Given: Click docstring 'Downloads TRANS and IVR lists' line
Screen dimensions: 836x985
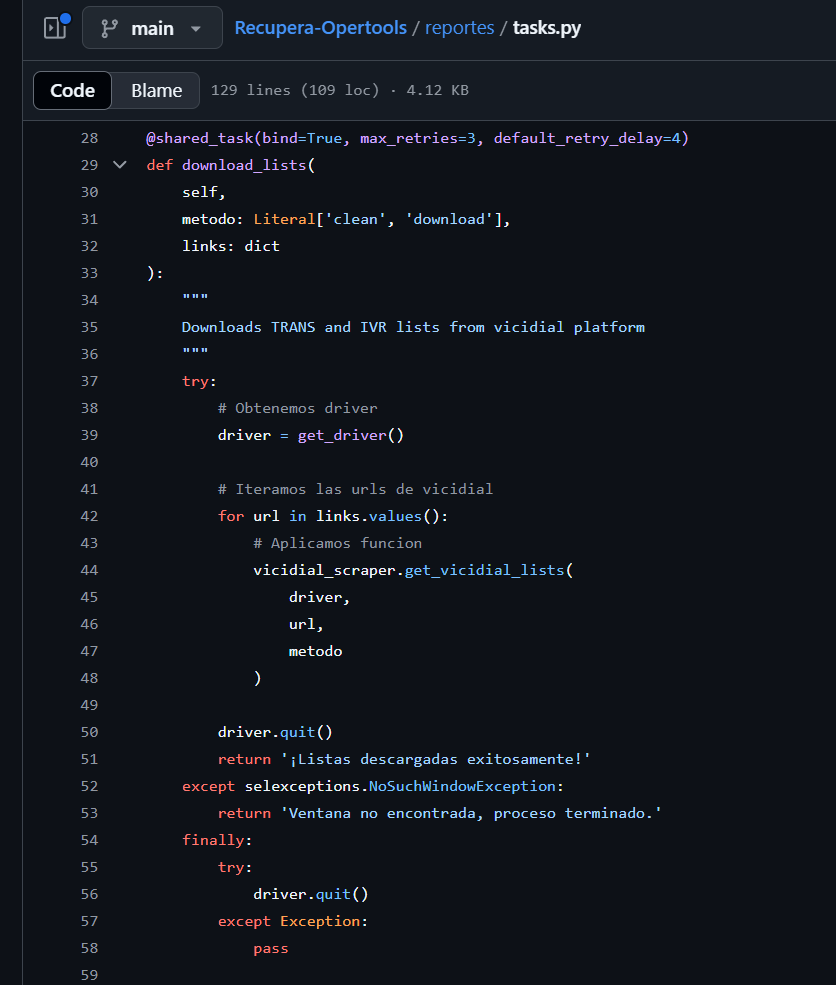Looking at the screenshot, I should 413,327.
